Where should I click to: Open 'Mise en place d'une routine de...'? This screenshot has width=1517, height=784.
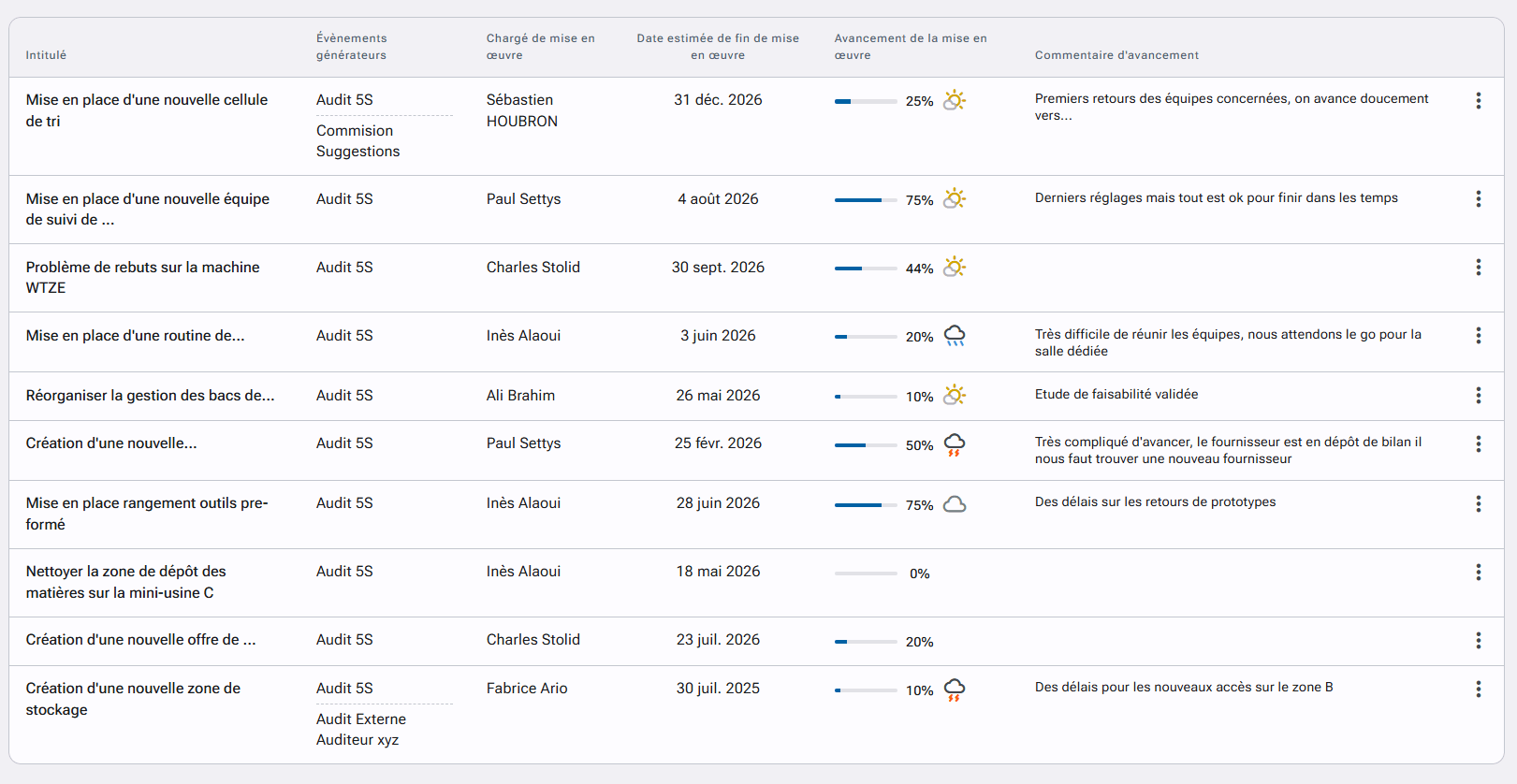[136, 336]
